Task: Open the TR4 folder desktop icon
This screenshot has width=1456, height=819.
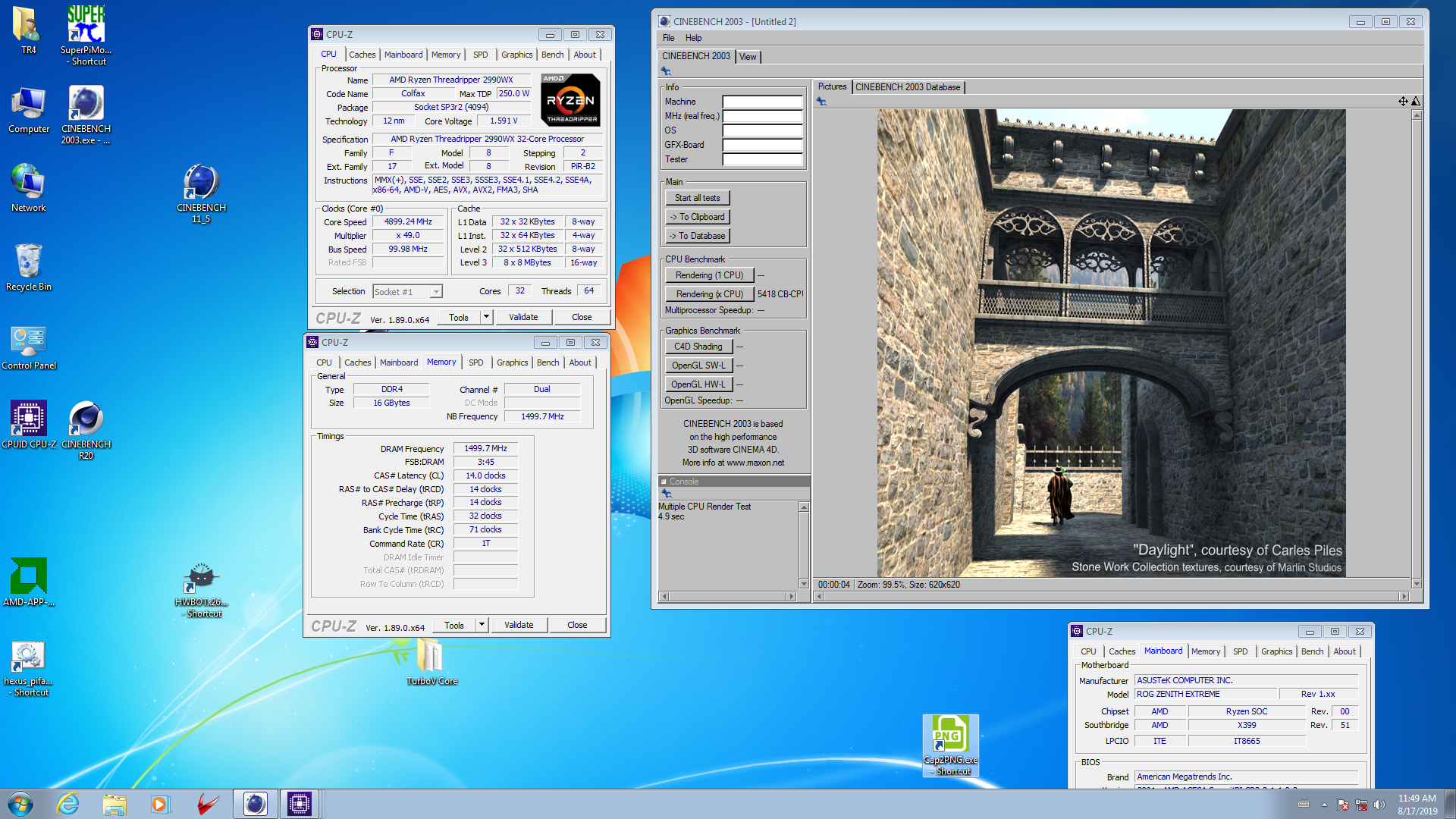Action: click(28, 30)
